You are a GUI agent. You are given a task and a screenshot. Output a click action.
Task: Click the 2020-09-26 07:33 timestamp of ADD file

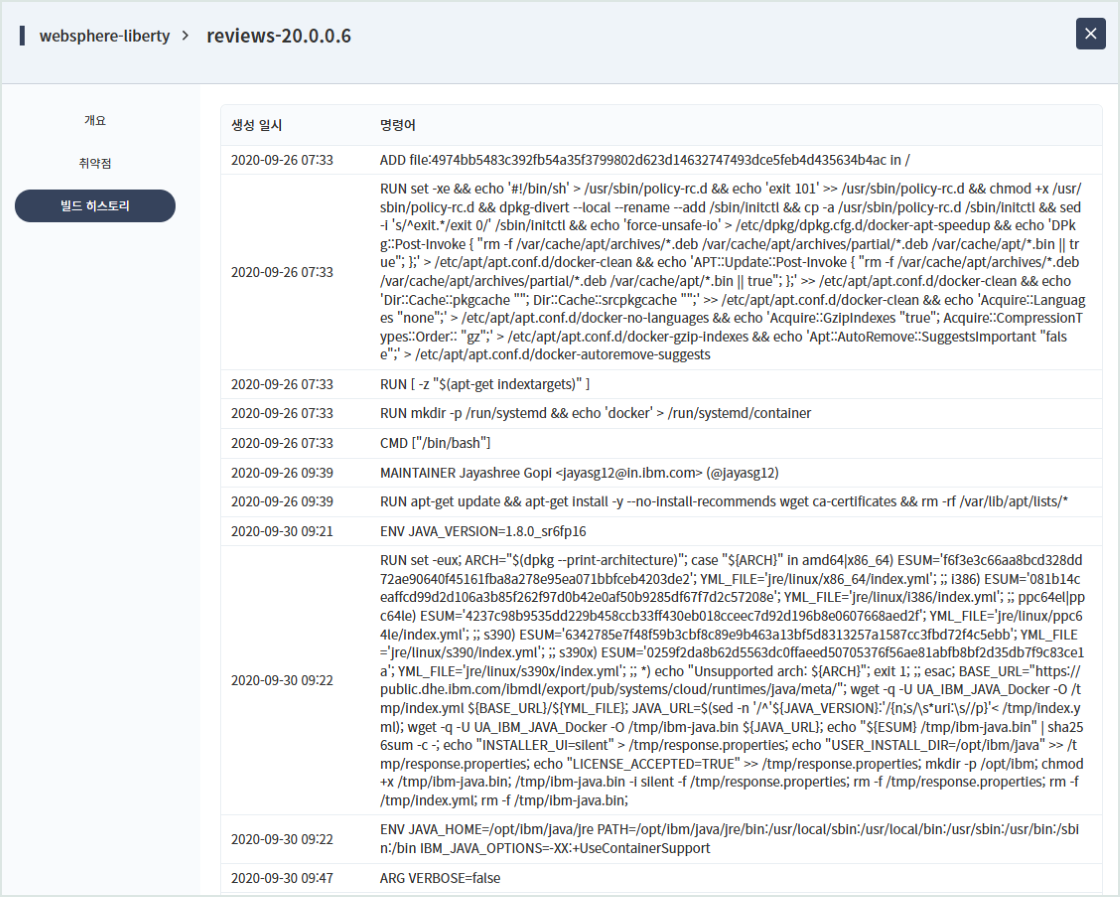pos(282,160)
